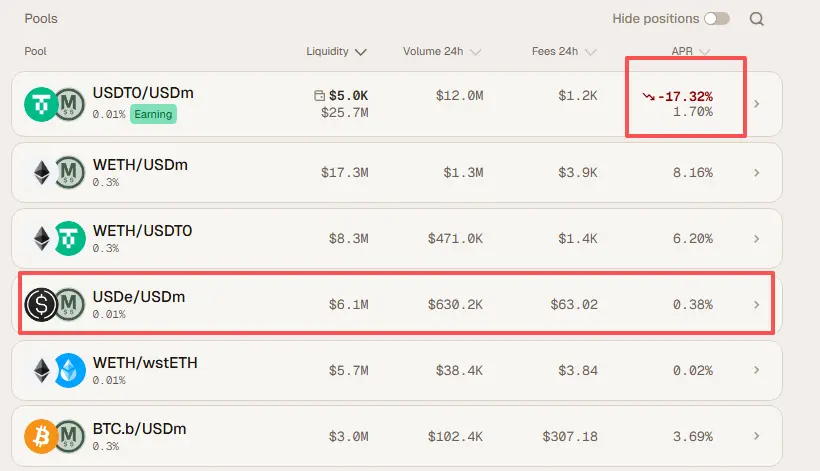The width and height of the screenshot is (820, 471).
Task: Click the search magnifier icon
Action: tap(757, 19)
